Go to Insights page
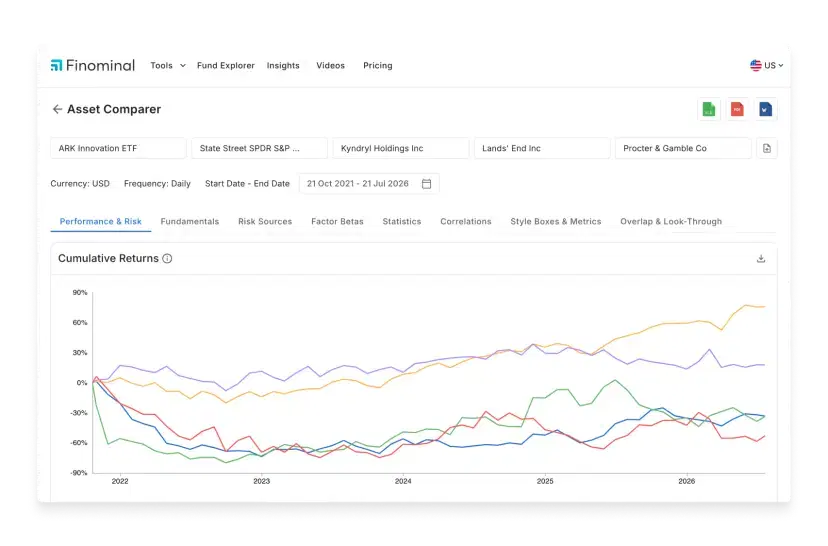The width and height of the screenshot is (828, 546). pyautogui.click(x=283, y=65)
